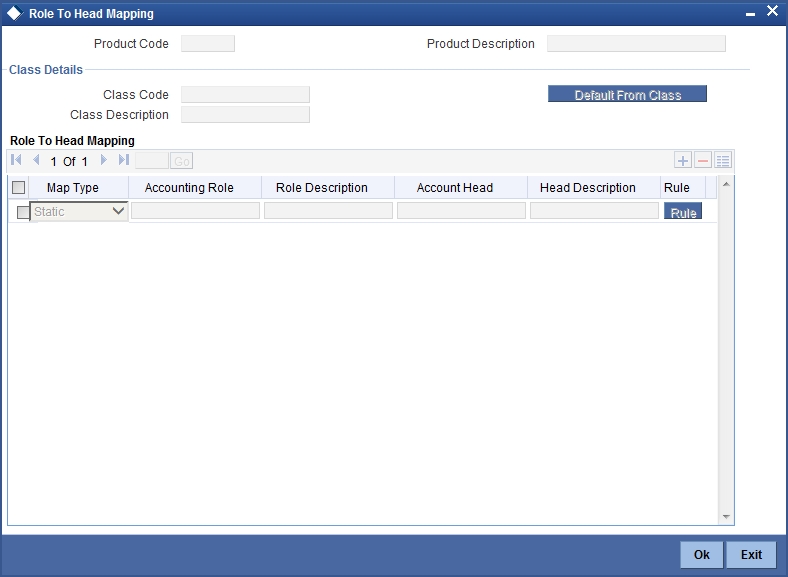The height and width of the screenshot is (577, 788).
Task: Open single record view icon
Action: (x=723, y=161)
